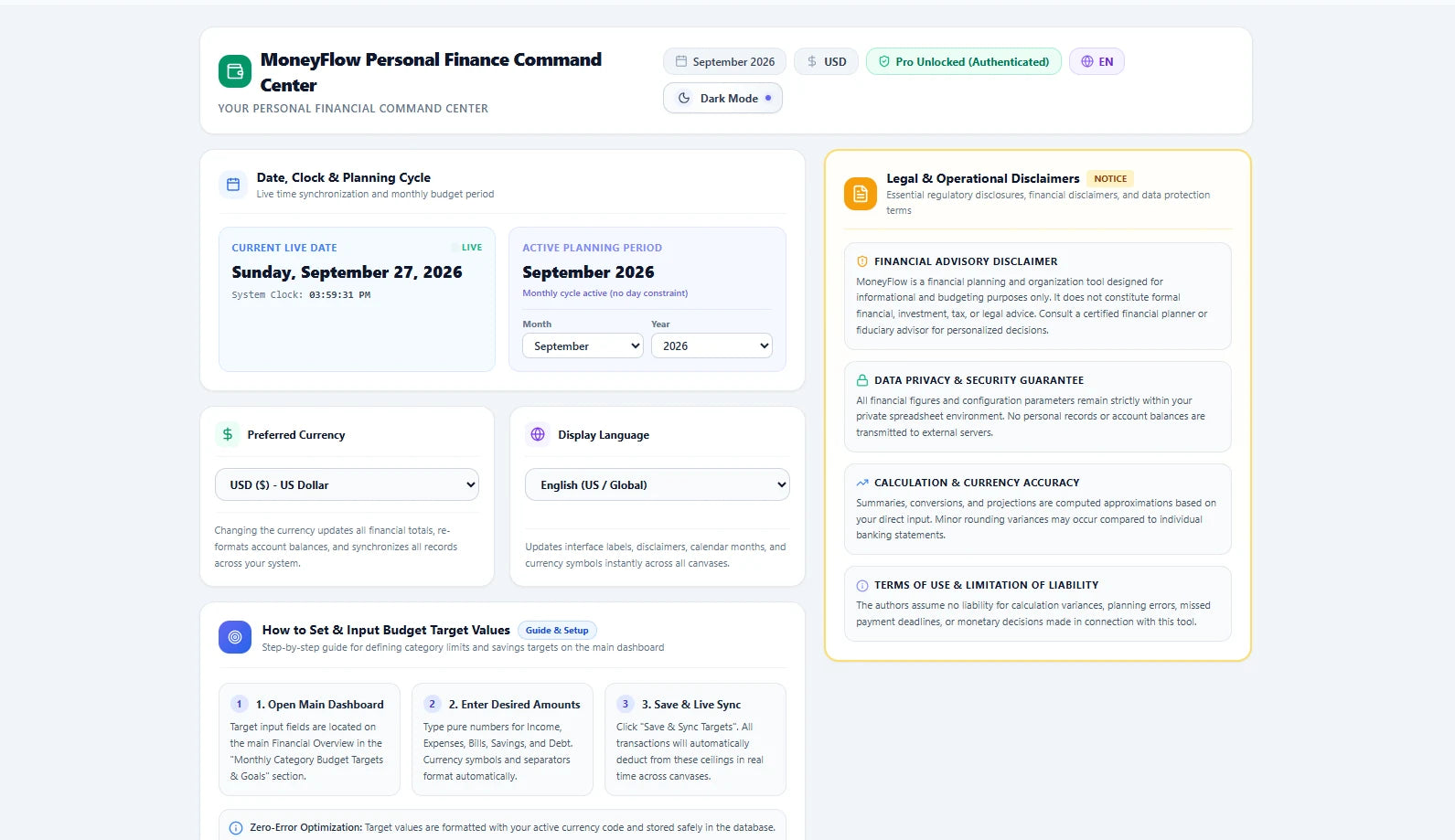
Task: Click the calendar icon in September 2026 pill
Action: (681, 61)
